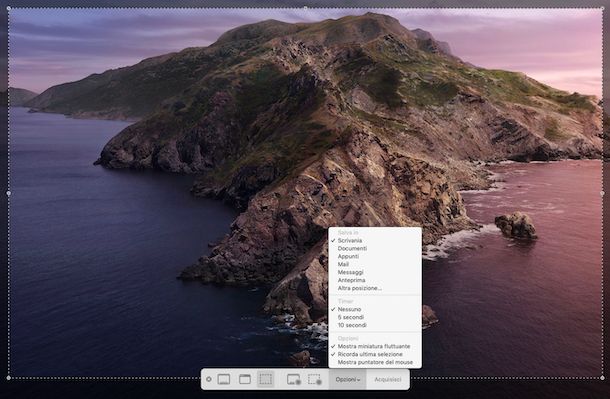610x399 pixels.
Task: Select the capture entire screen icon
Action: pos(224,379)
